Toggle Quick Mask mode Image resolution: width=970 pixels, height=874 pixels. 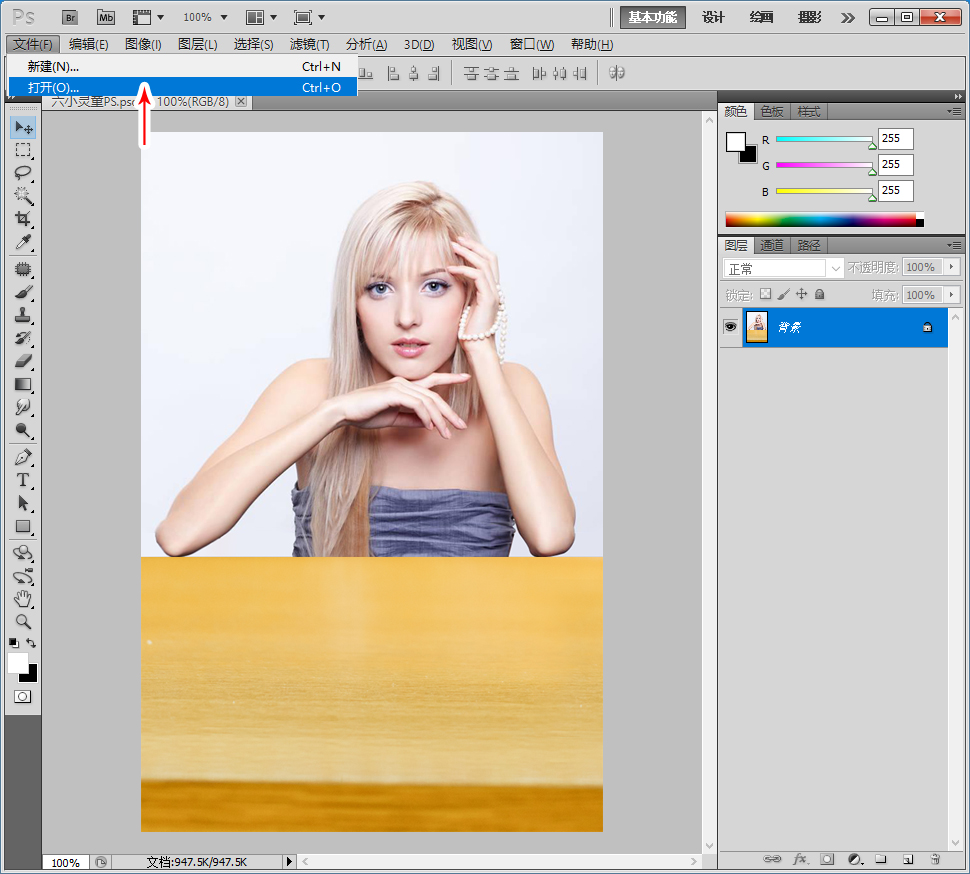22,697
